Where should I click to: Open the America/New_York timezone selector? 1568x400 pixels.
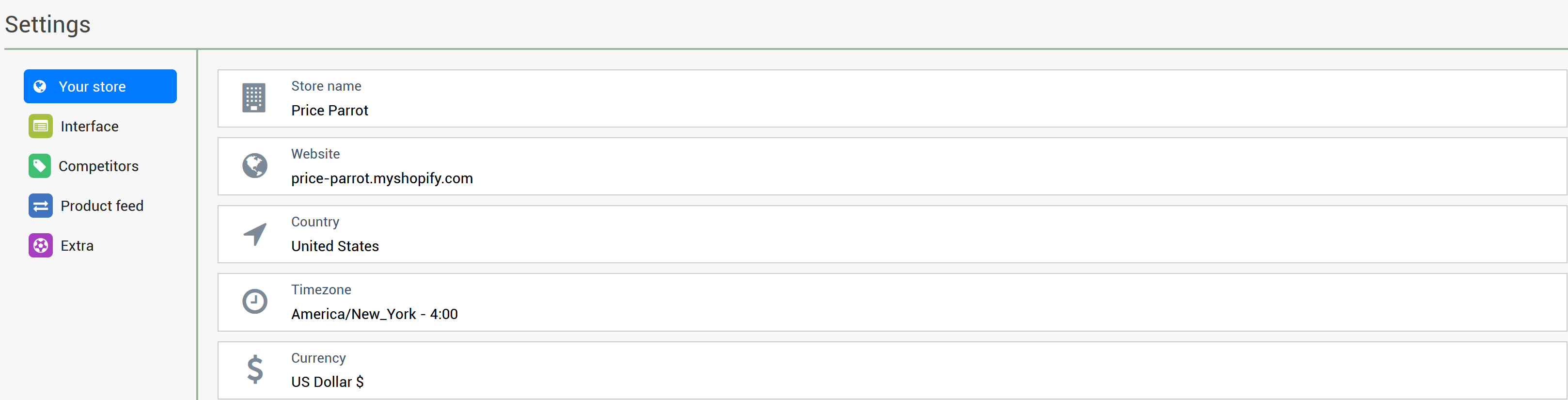click(x=893, y=302)
